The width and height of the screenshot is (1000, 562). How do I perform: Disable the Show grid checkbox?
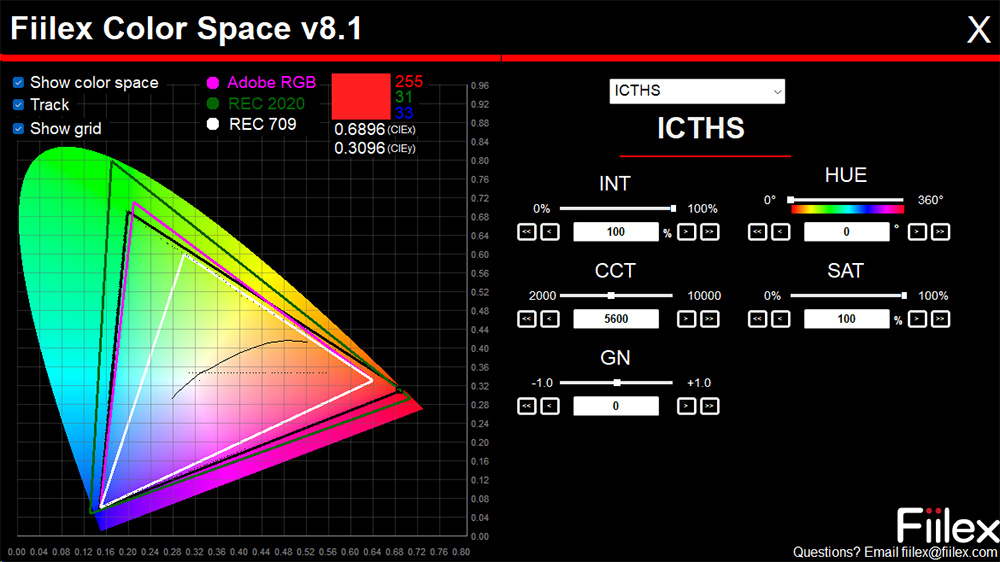click(x=18, y=129)
